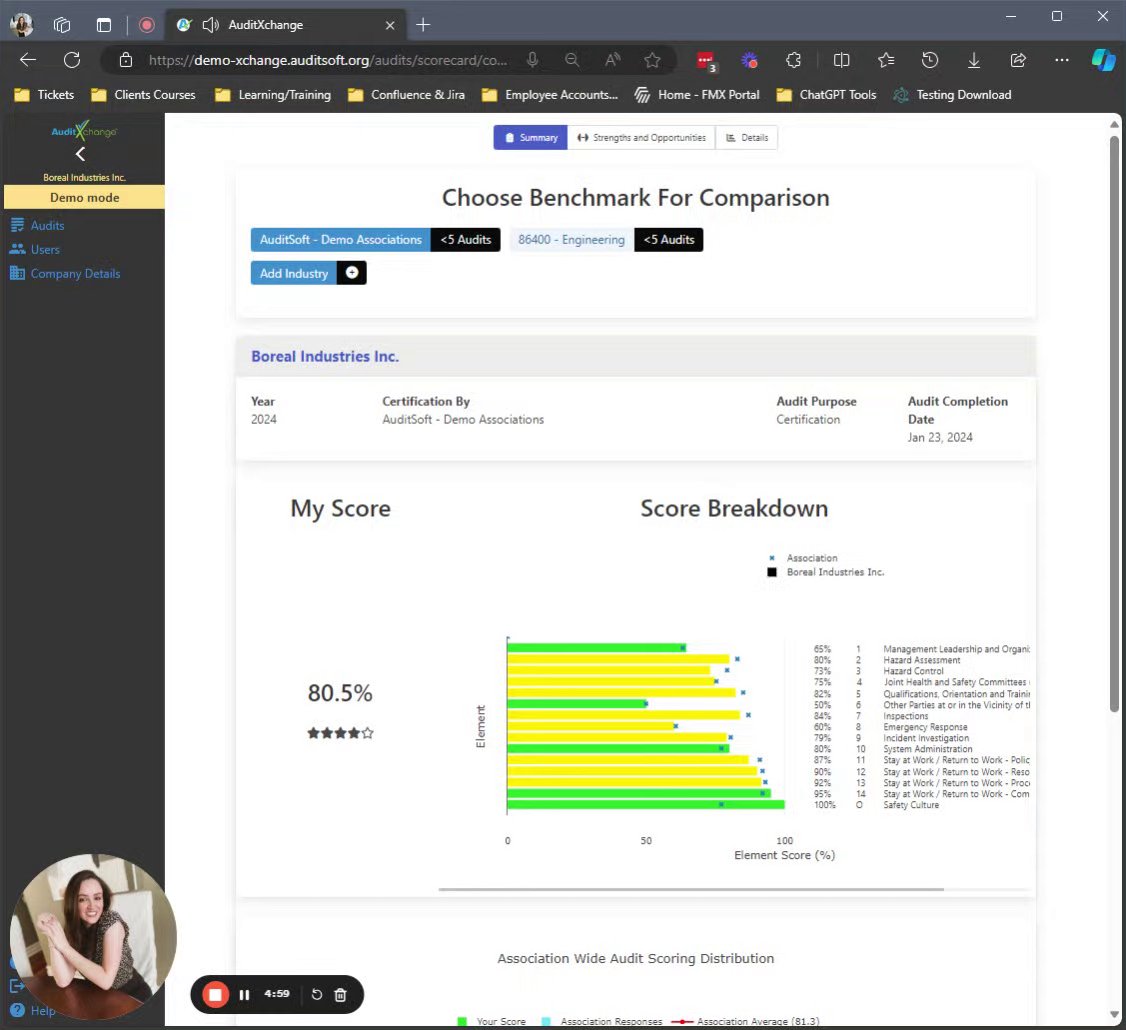Stop the screen recording
This screenshot has height=1030, width=1126.
pos(215,995)
